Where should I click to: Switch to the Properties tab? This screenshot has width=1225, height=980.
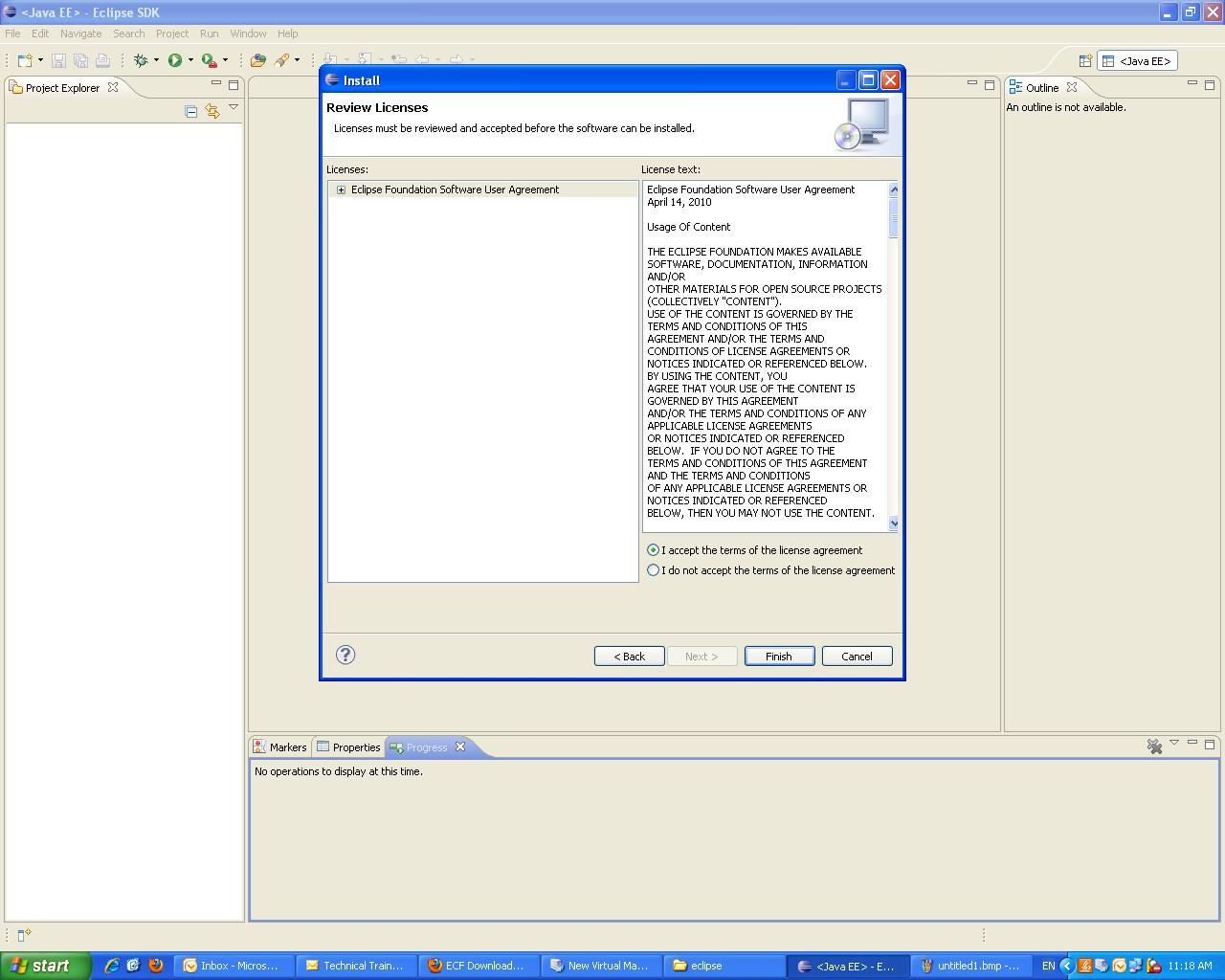tap(348, 747)
